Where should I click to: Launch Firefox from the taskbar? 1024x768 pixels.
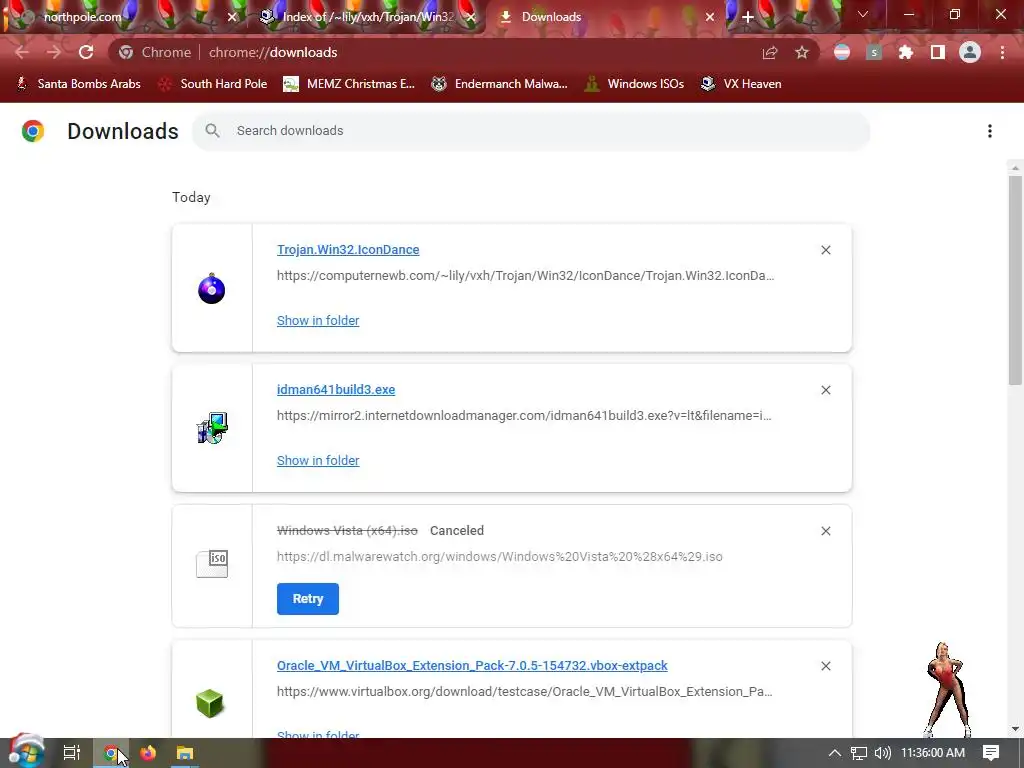[148, 753]
